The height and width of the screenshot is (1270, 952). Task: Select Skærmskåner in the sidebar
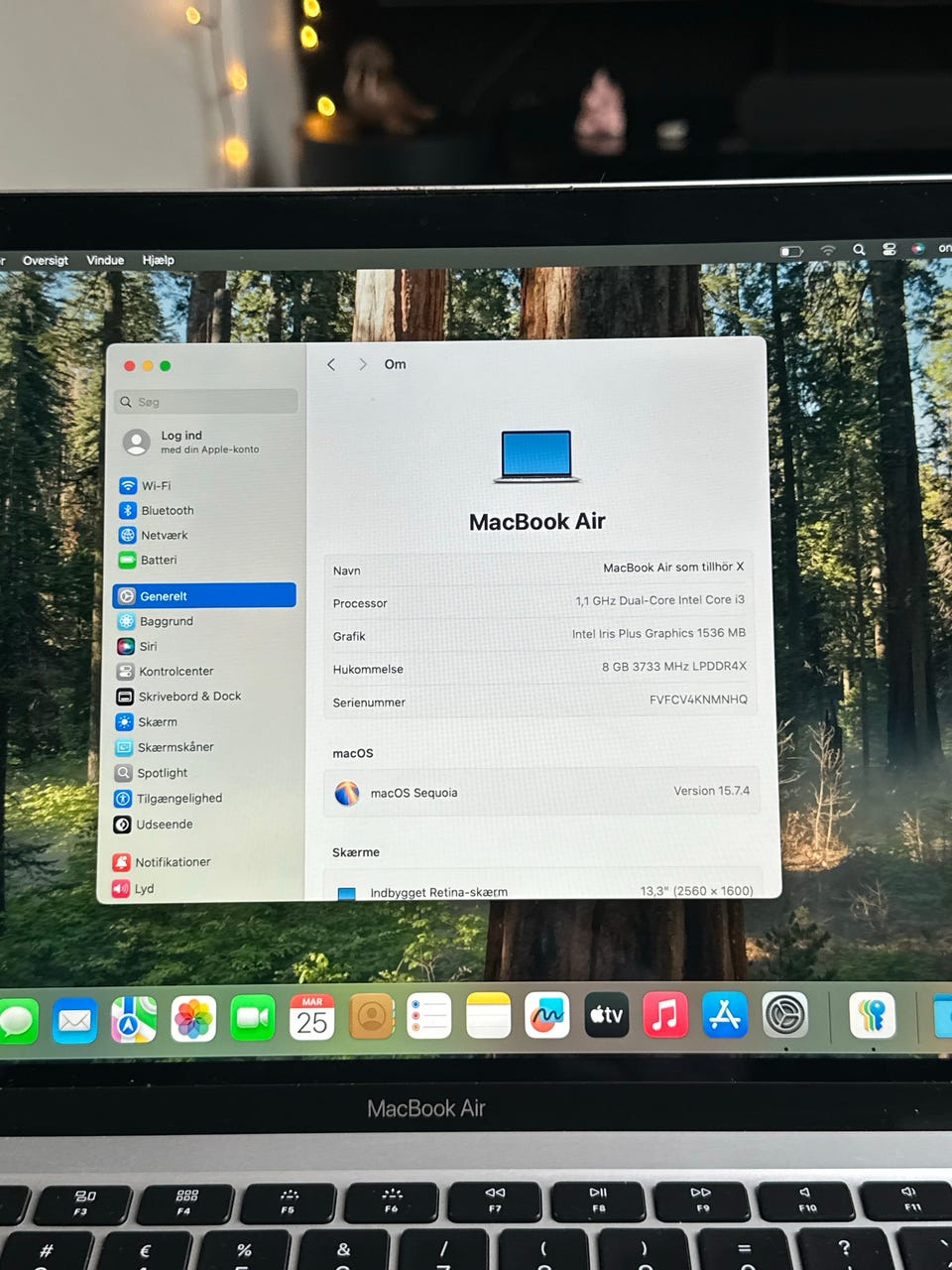(x=165, y=747)
